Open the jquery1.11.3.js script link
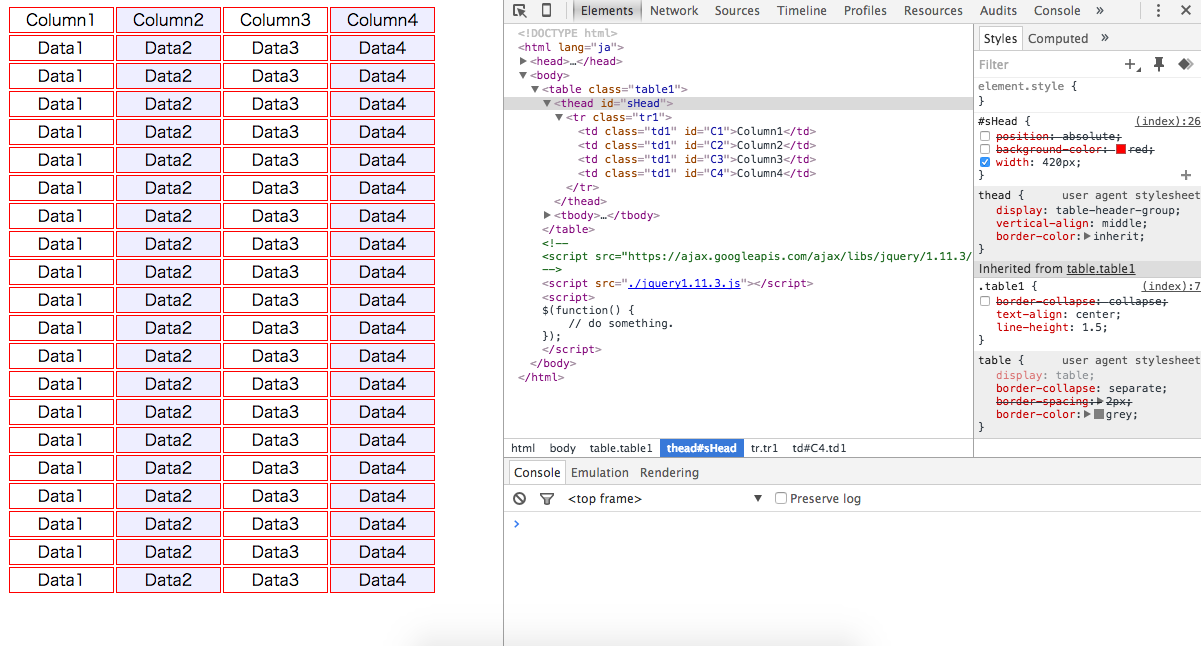The image size is (1201, 646). tap(684, 284)
